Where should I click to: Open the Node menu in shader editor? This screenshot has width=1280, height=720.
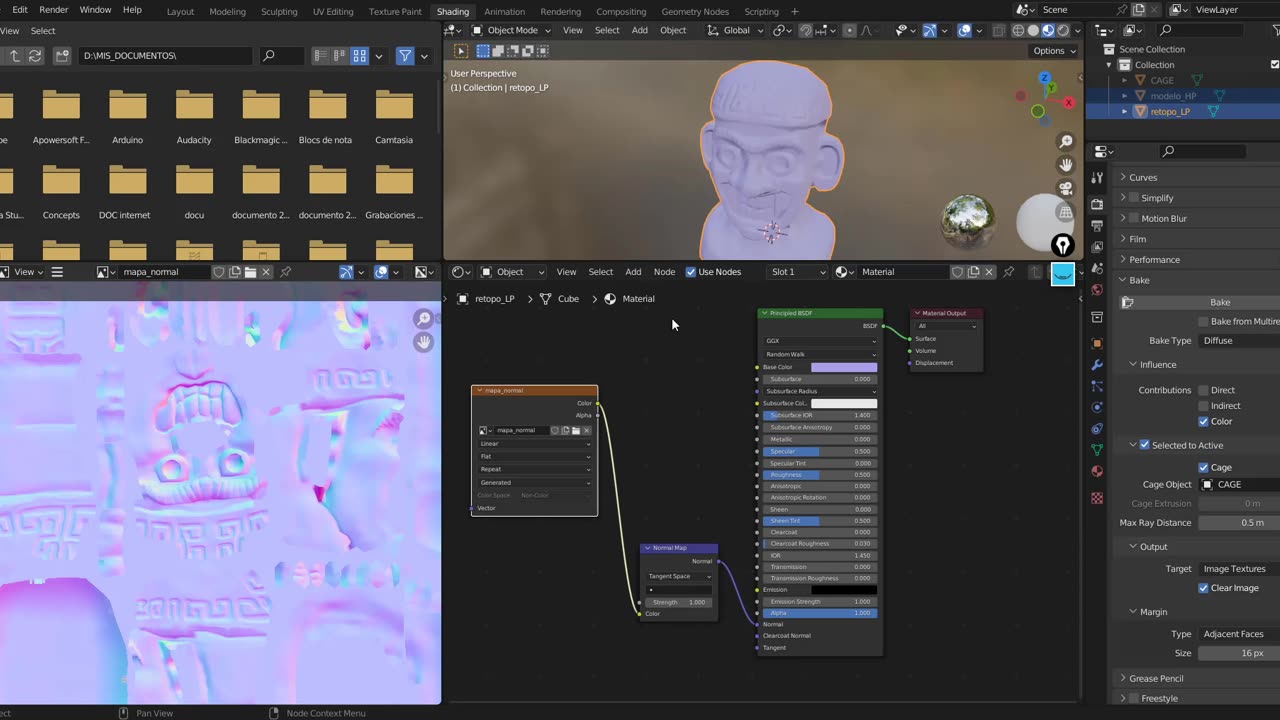click(664, 272)
